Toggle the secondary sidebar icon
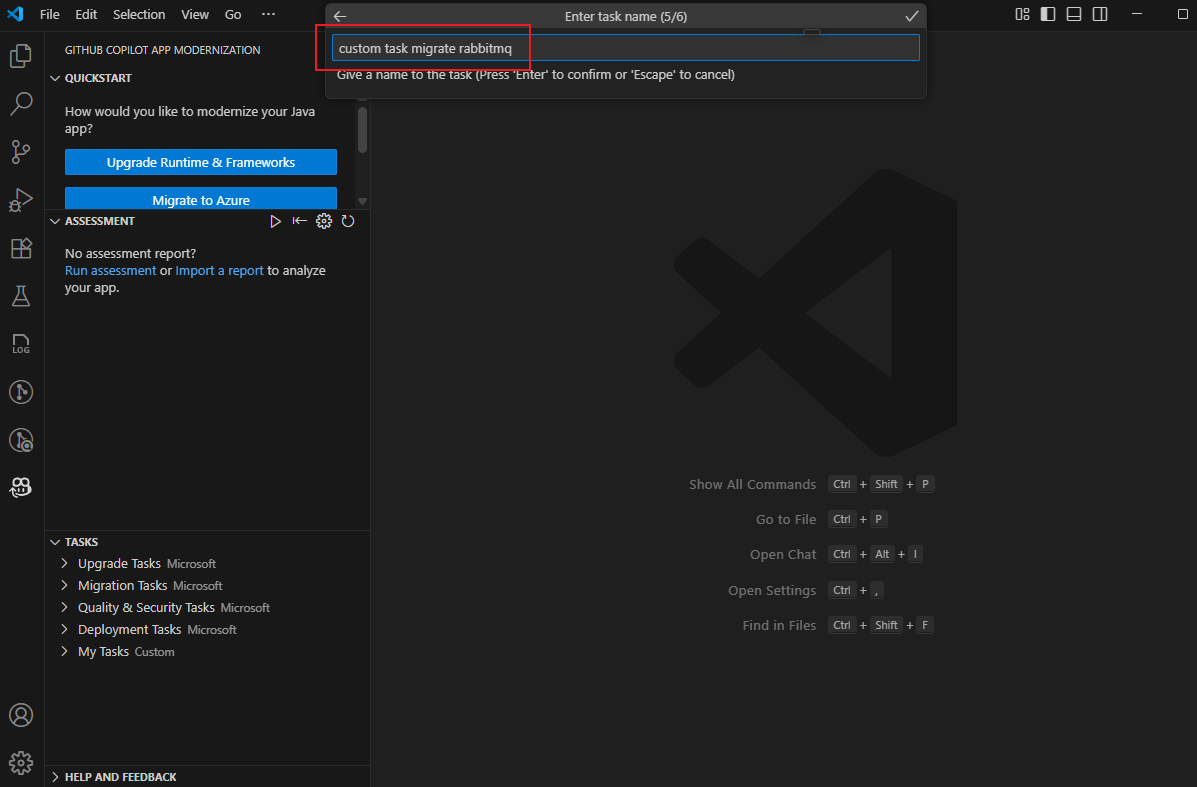Screen dimensions: 1197x787 [x=1100, y=14]
